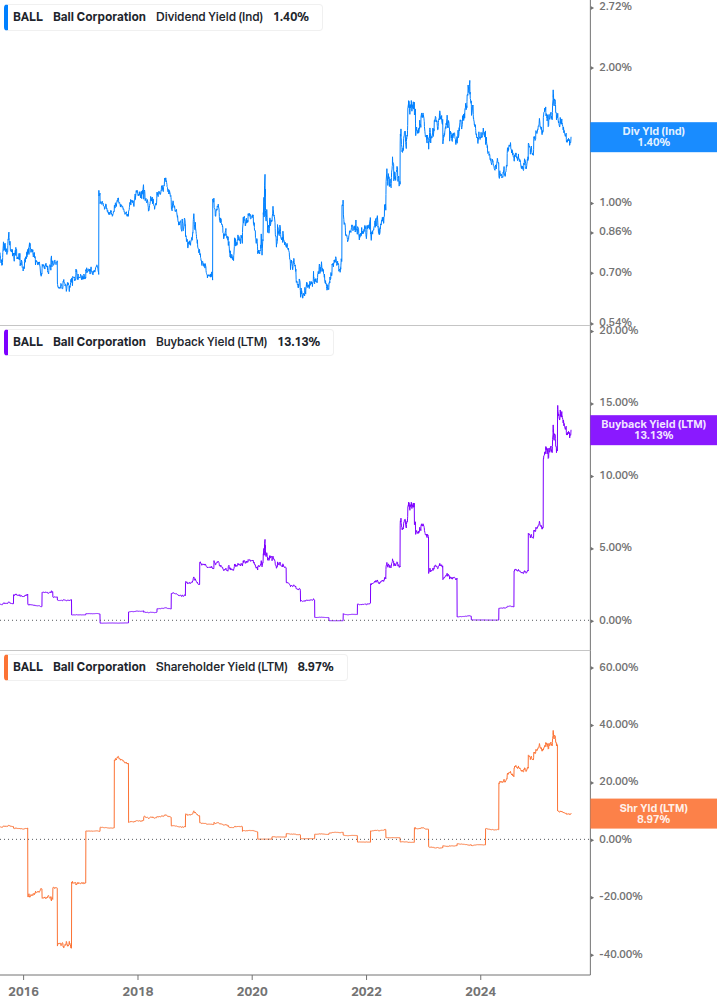Viewport: 717px width, 1005px height.
Task: Click the 2016 label on the time axis
Action: 24,992
